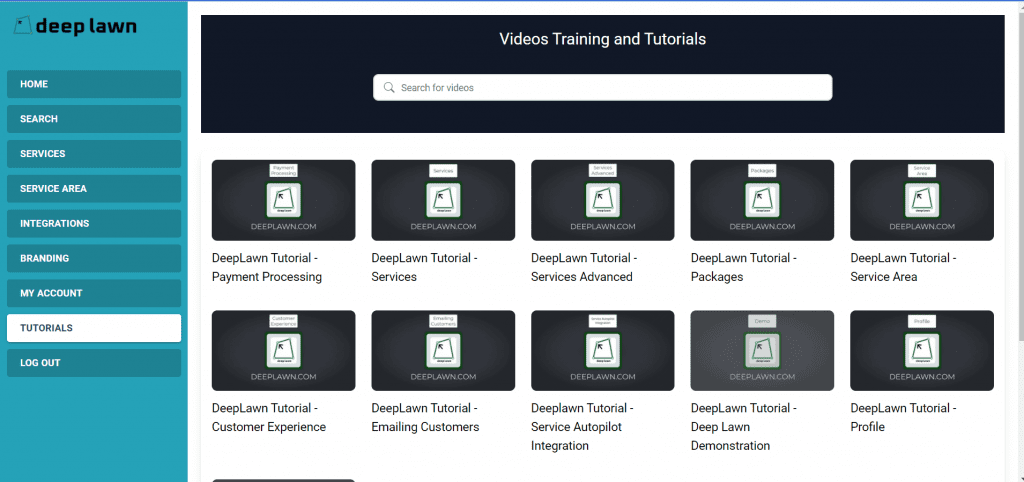Open the Service Autopilot Integration thumbnail
This screenshot has height=482, width=1024.
point(603,351)
